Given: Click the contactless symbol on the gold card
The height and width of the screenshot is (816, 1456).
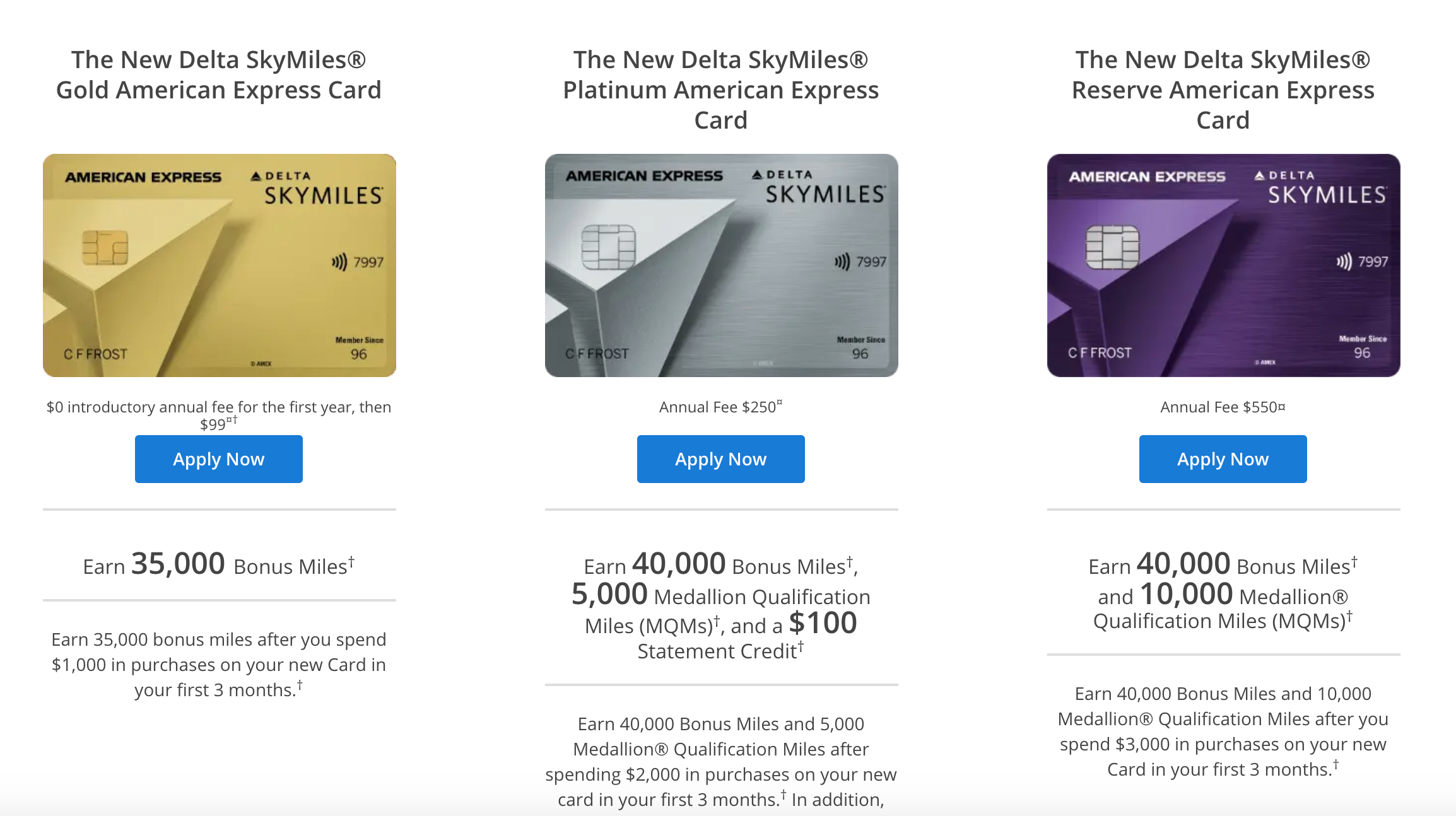Looking at the screenshot, I should point(339,262).
